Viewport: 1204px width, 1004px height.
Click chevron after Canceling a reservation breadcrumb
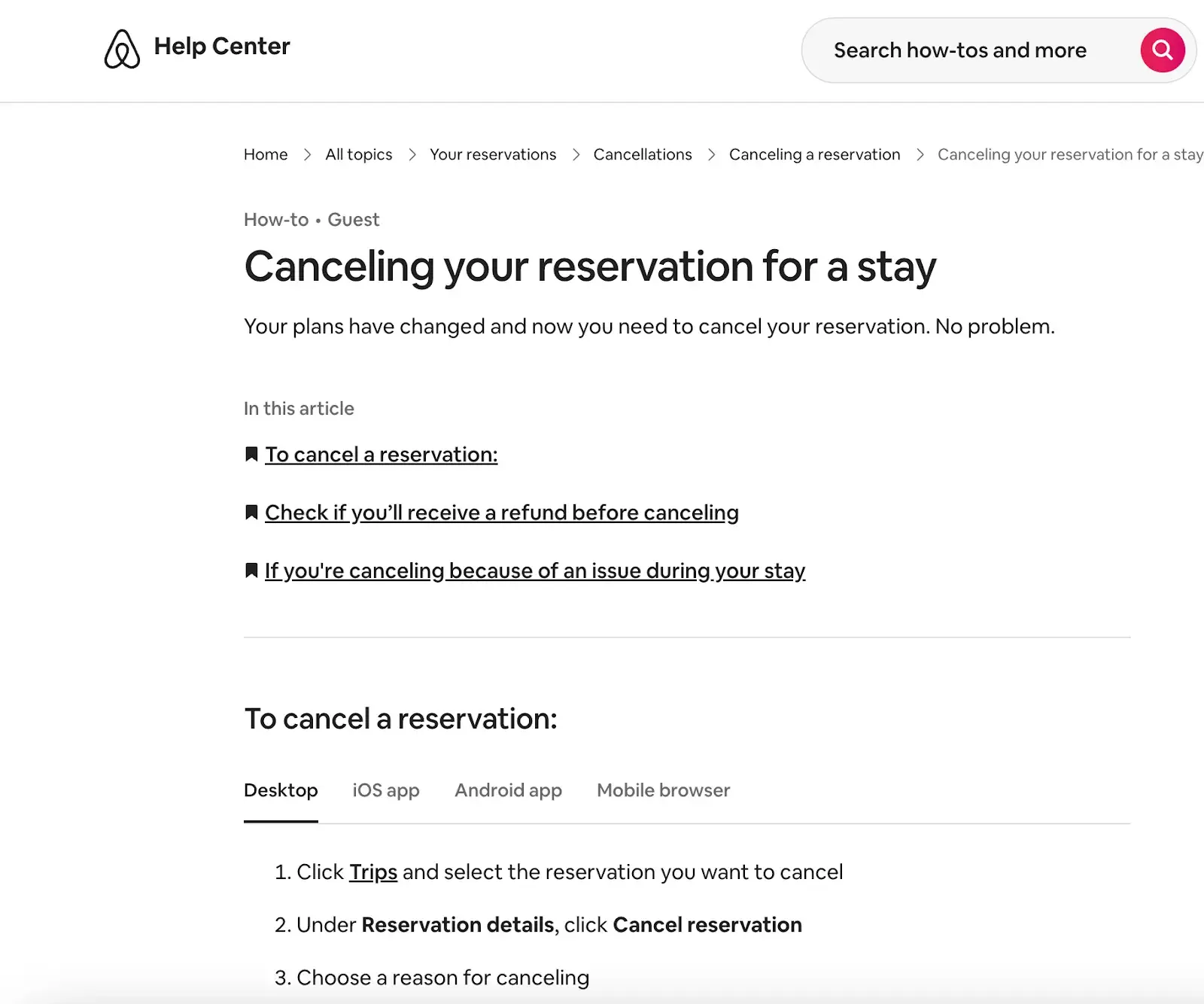click(920, 154)
